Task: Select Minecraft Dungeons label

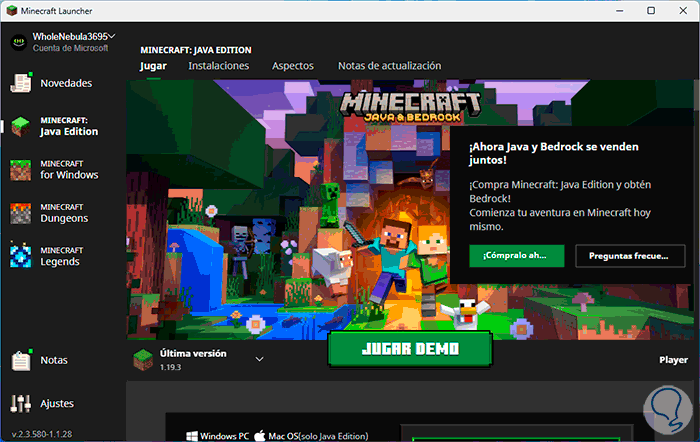Action: pyautogui.click(x=64, y=213)
